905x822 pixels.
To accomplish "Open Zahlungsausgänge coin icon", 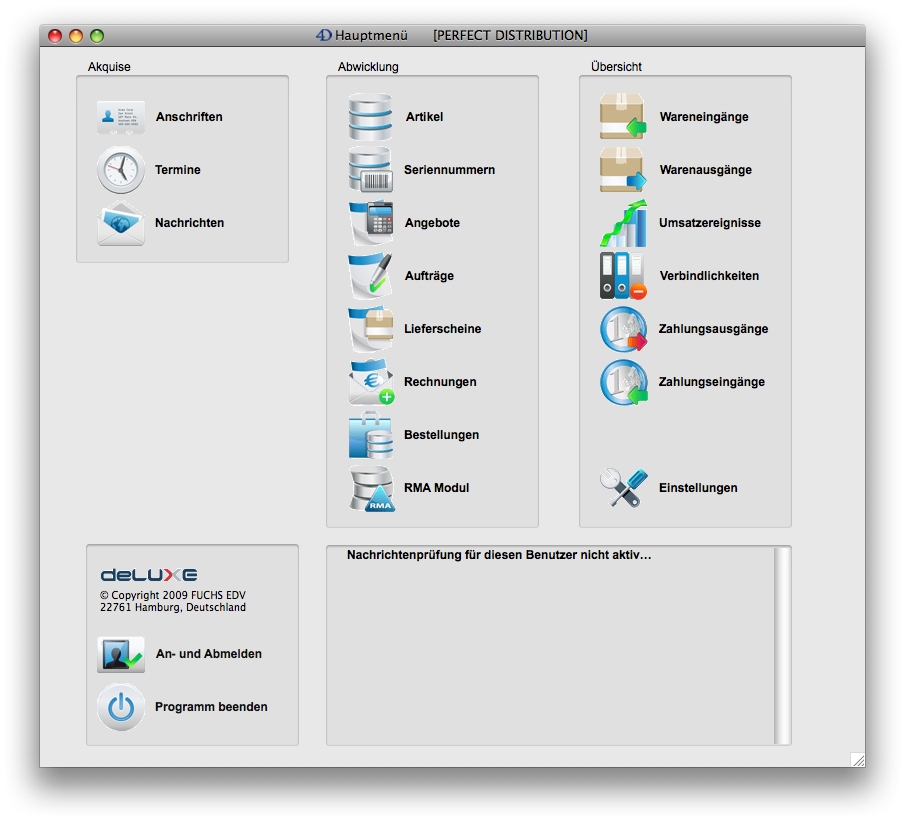I will 623,329.
